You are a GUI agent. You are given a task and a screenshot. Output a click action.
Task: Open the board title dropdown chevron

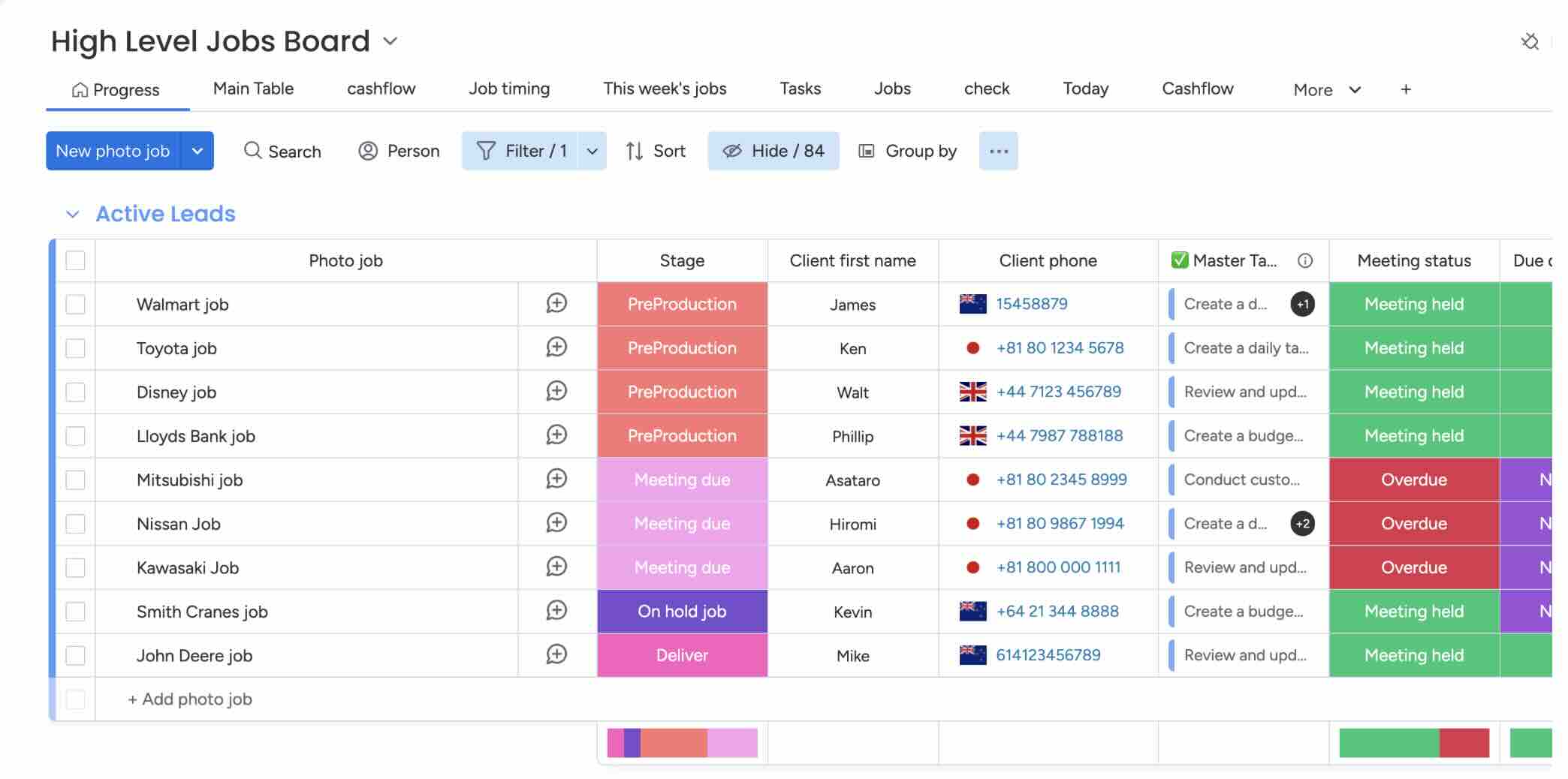[390, 41]
